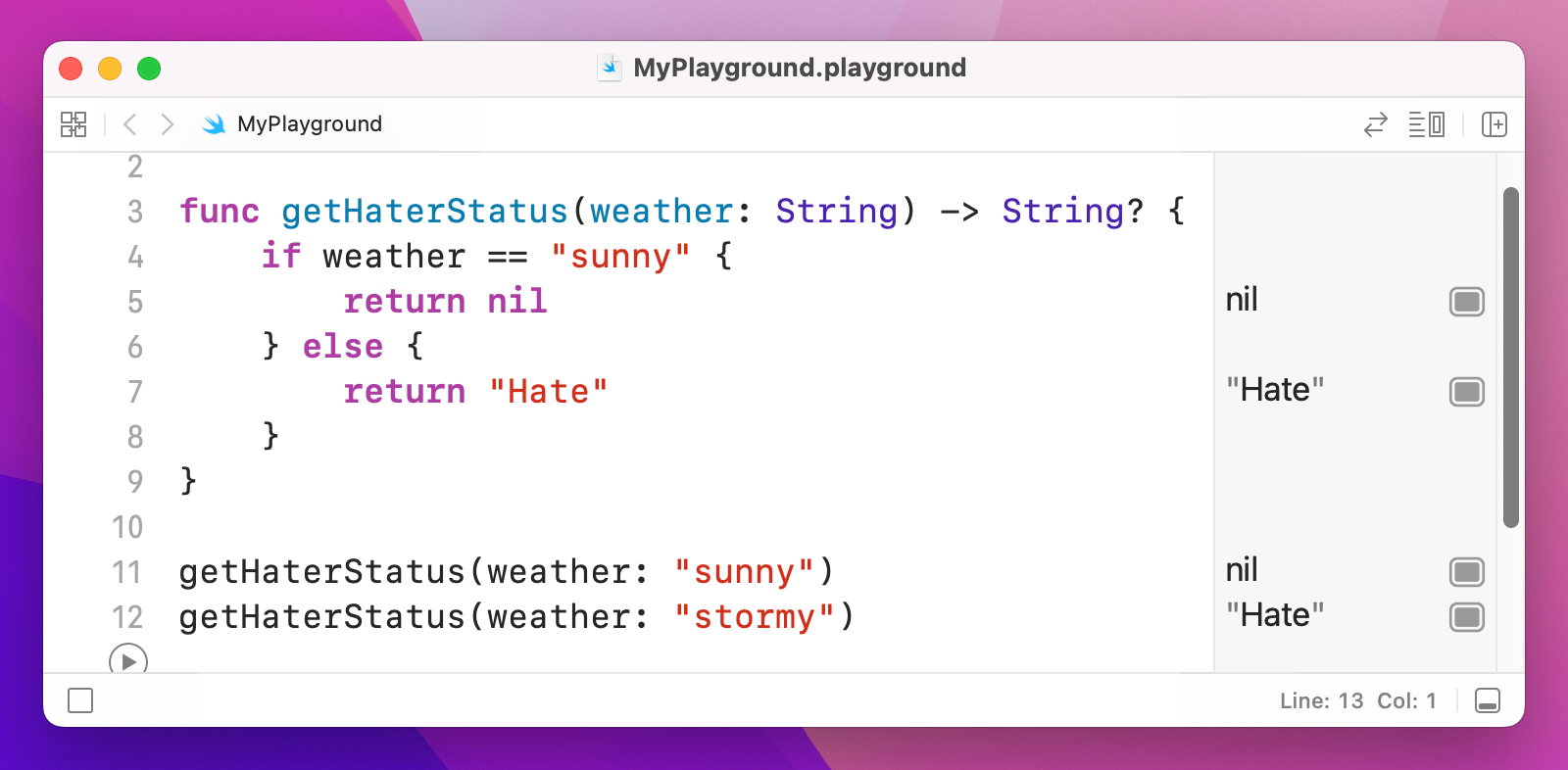The width and height of the screenshot is (1568, 770).
Task: Click the code review arrows icon
Action: pos(1376,124)
